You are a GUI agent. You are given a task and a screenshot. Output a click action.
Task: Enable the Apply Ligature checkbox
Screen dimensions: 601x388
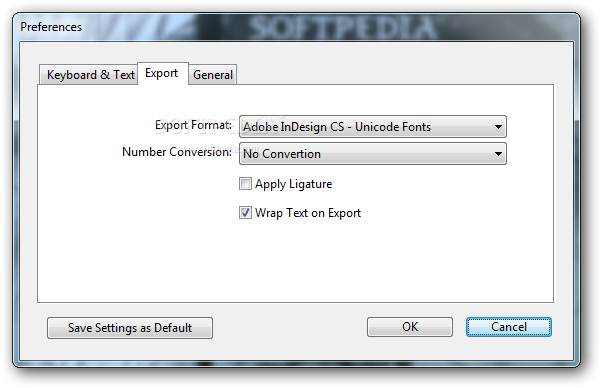[245, 184]
